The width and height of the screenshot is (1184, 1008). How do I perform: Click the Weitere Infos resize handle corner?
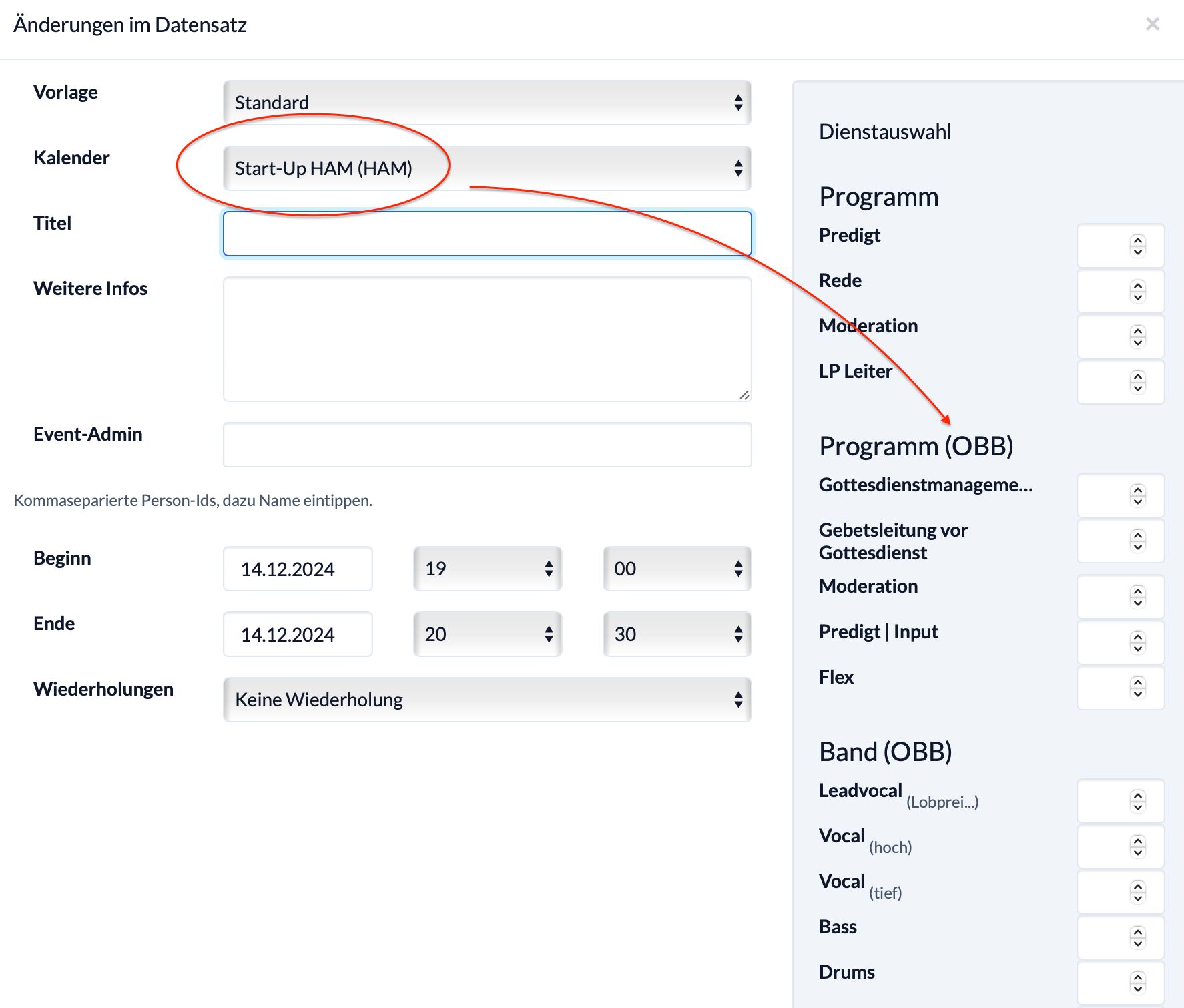tap(744, 395)
